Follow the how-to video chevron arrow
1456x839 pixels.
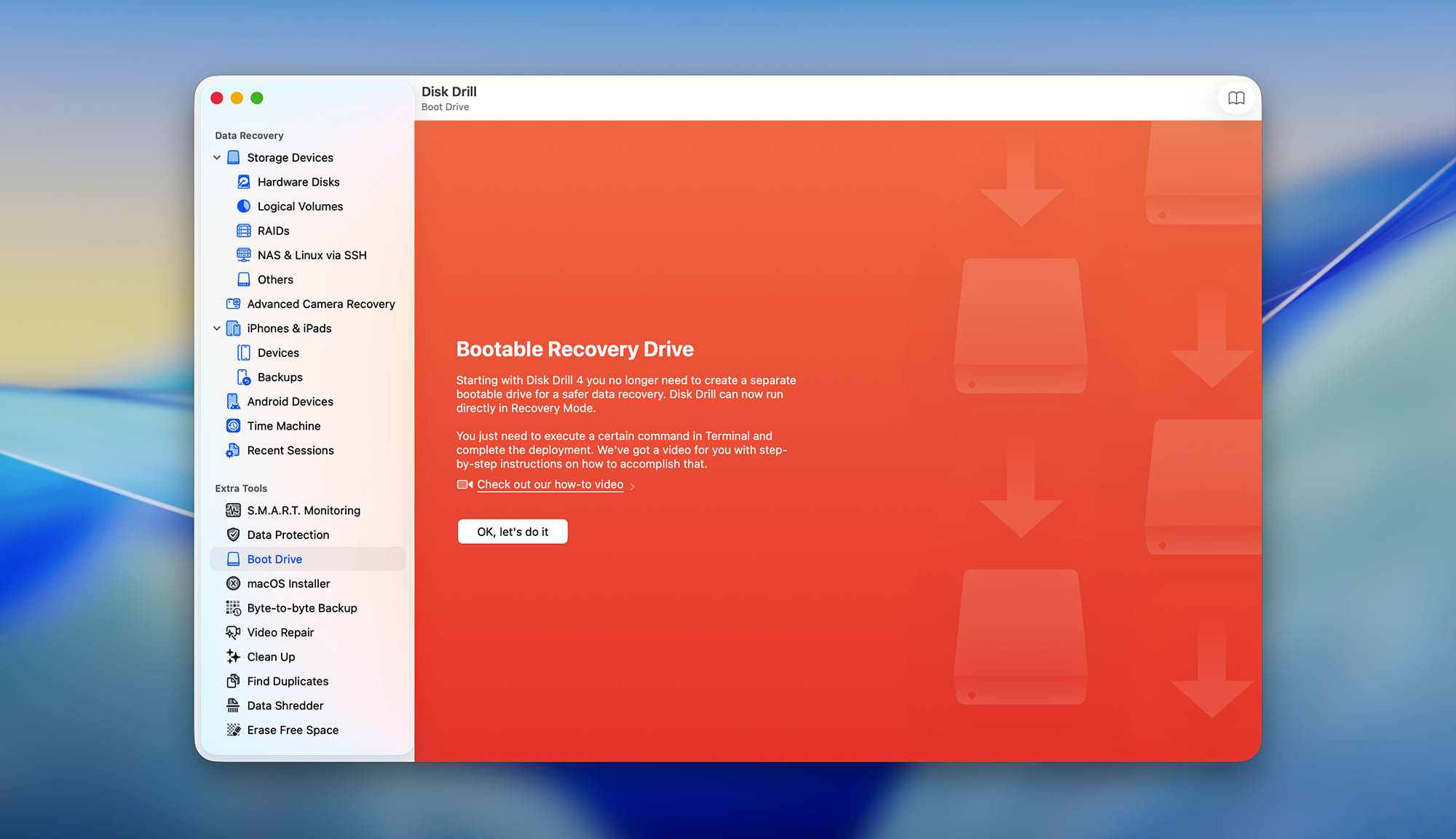[x=633, y=486]
